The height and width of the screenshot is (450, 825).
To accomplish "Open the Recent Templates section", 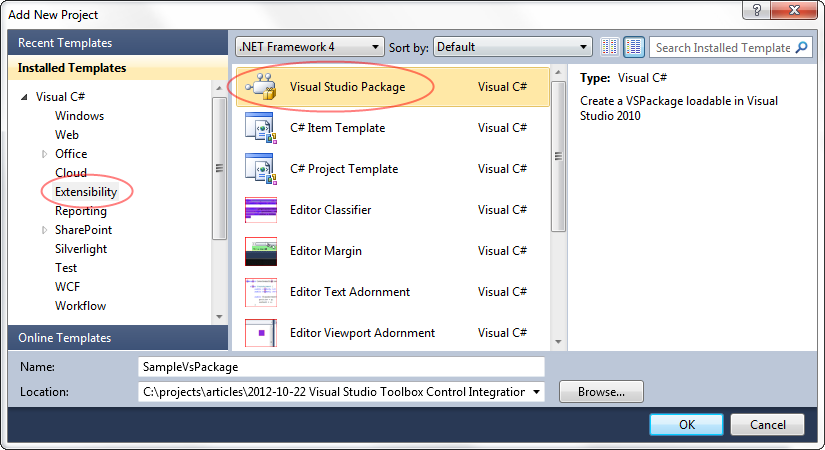I will 109,43.
